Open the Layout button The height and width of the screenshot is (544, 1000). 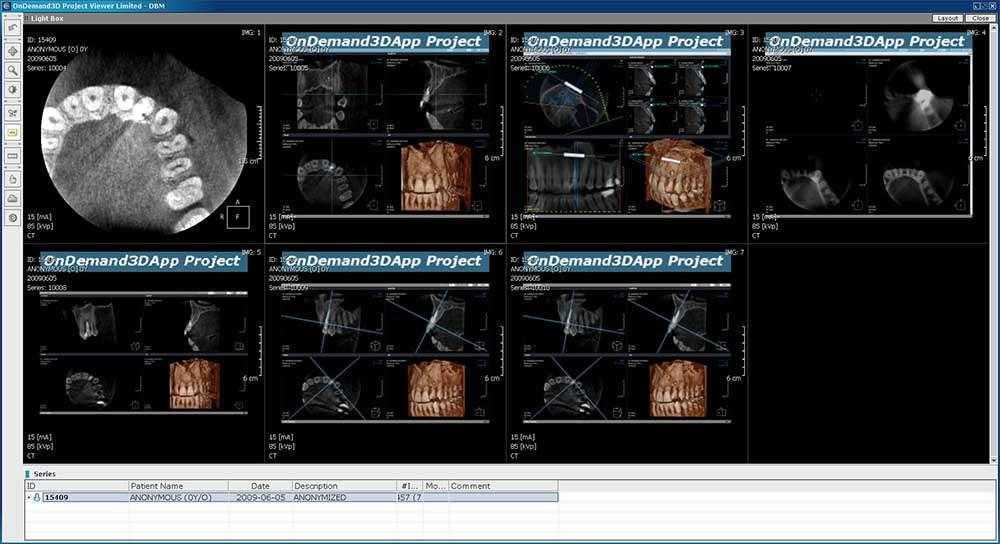point(948,18)
